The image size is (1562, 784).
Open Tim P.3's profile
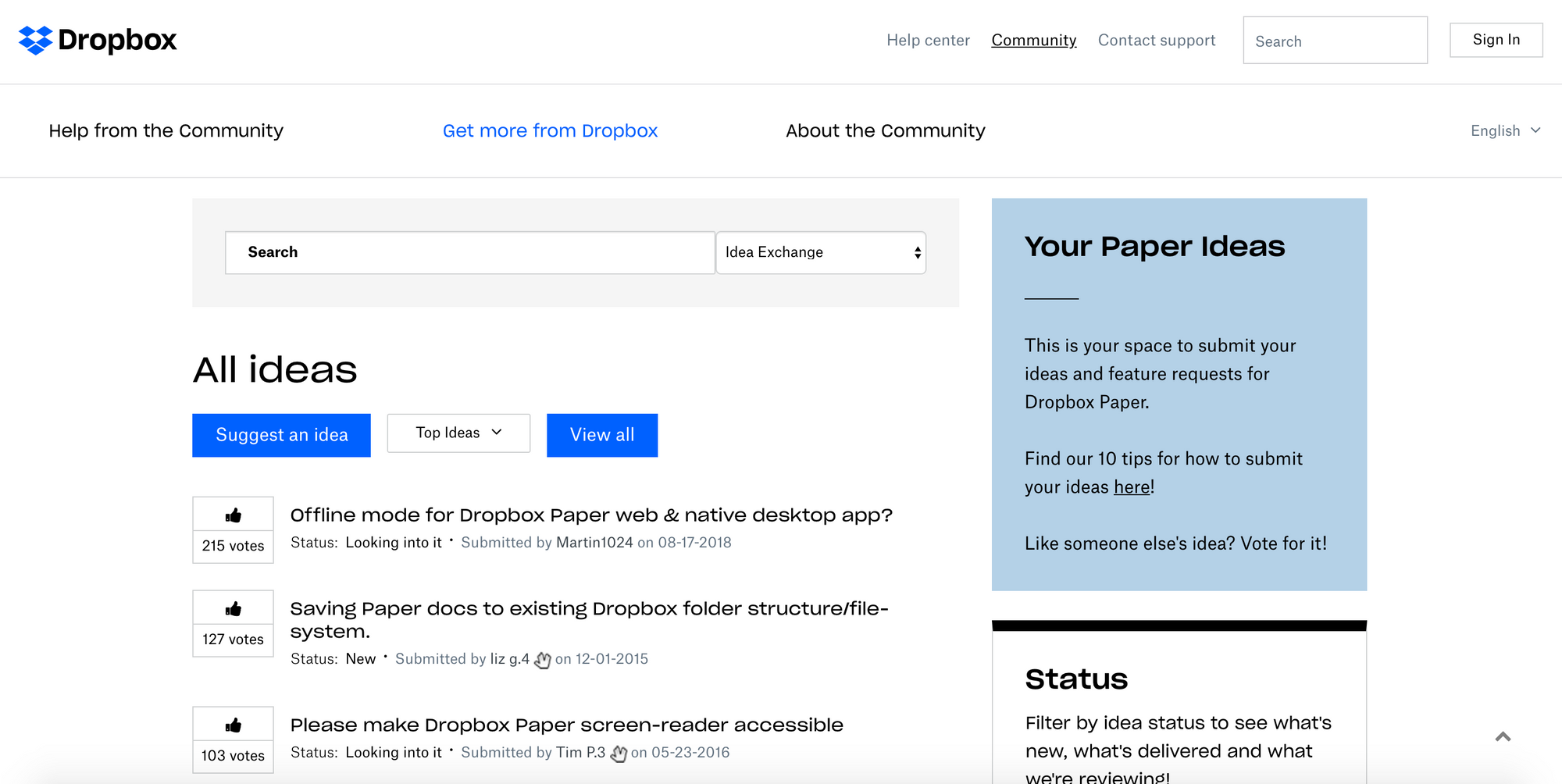click(x=580, y=753)
